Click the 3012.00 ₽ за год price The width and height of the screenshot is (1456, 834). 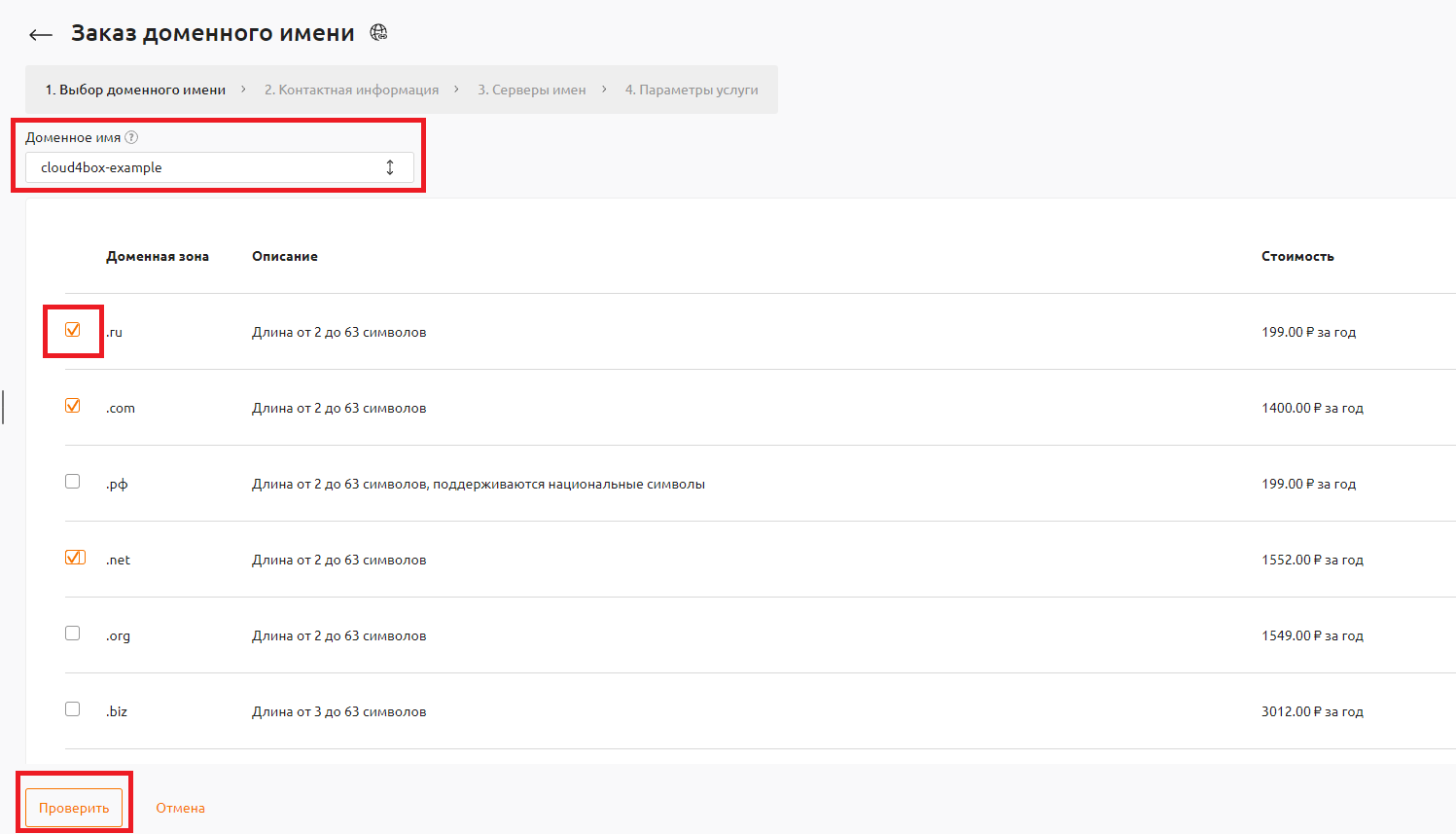[1312, 711]
